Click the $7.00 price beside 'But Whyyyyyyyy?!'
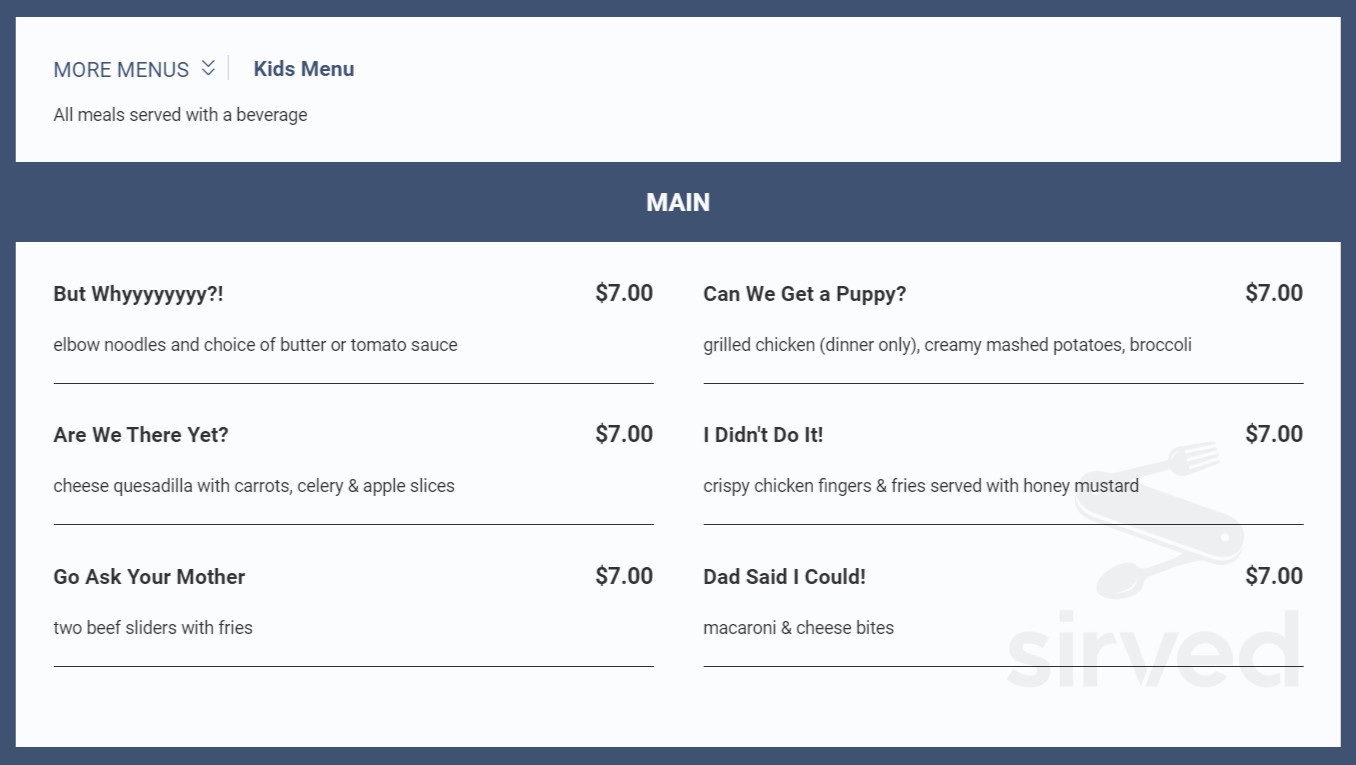 click(x=623, y=293)
